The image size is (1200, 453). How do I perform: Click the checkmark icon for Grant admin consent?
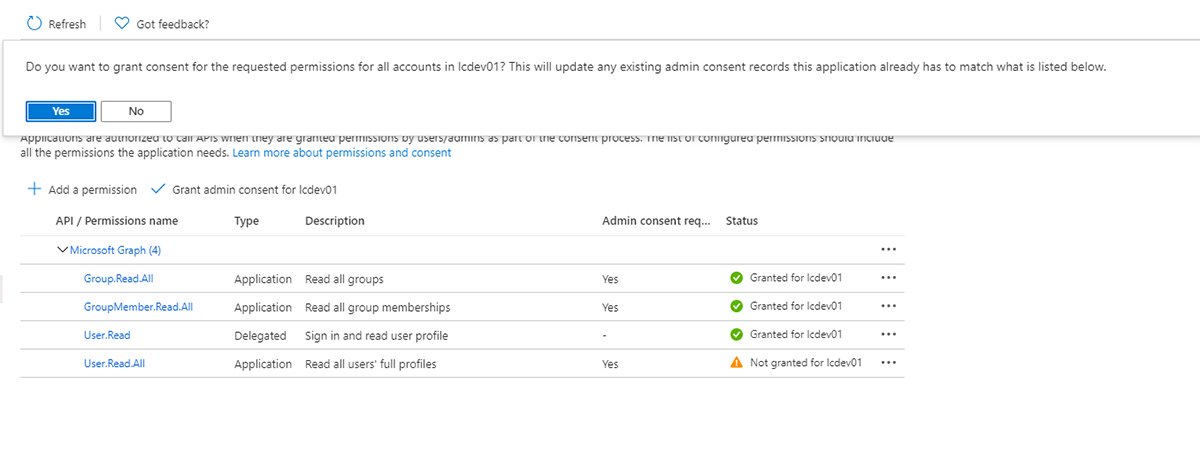157,189
